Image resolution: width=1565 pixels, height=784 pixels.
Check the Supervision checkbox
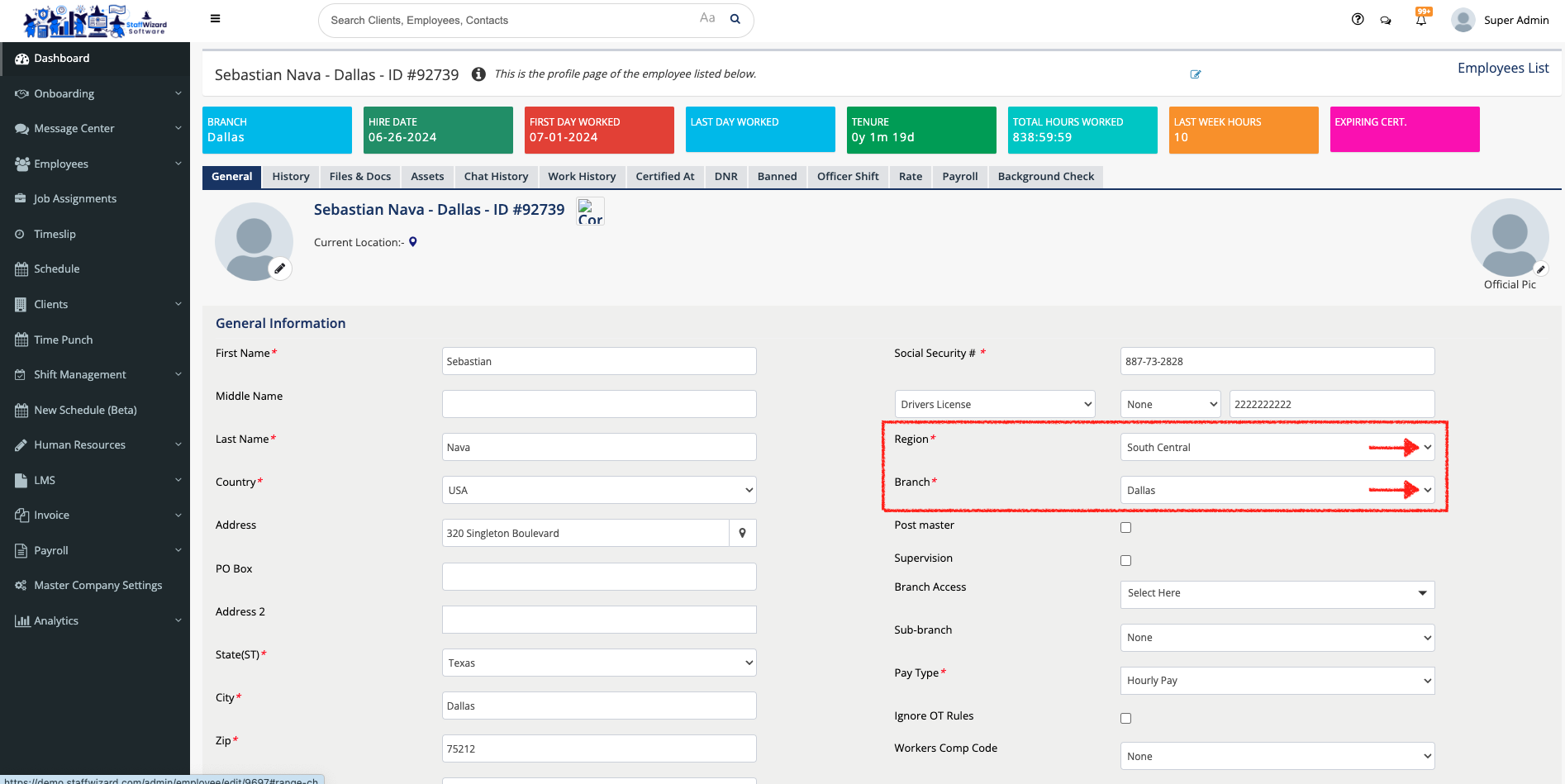pyautogui.click(x=1125, y=560)
